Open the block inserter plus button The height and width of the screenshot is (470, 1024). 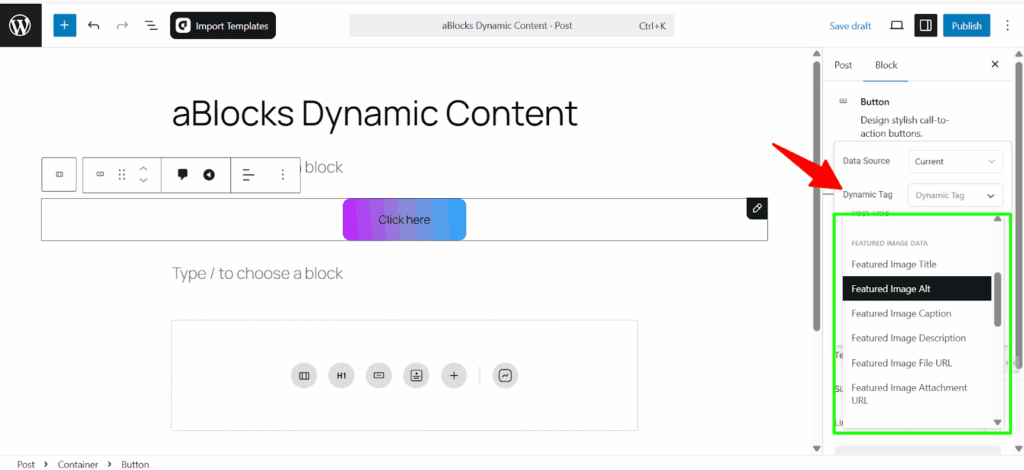pyautogui.click(x=64, y=25)
